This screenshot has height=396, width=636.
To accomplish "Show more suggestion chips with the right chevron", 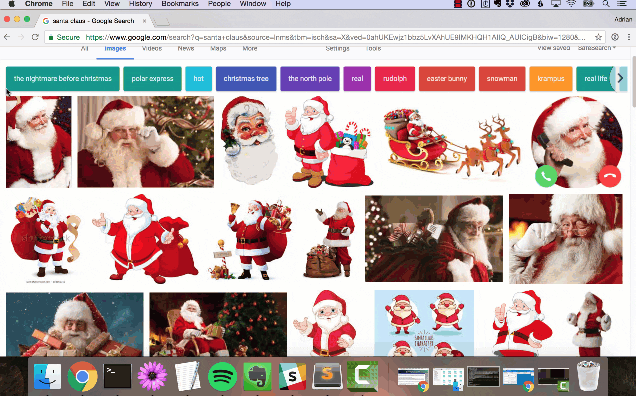I will pyautogui.click(x=620, y=78).
